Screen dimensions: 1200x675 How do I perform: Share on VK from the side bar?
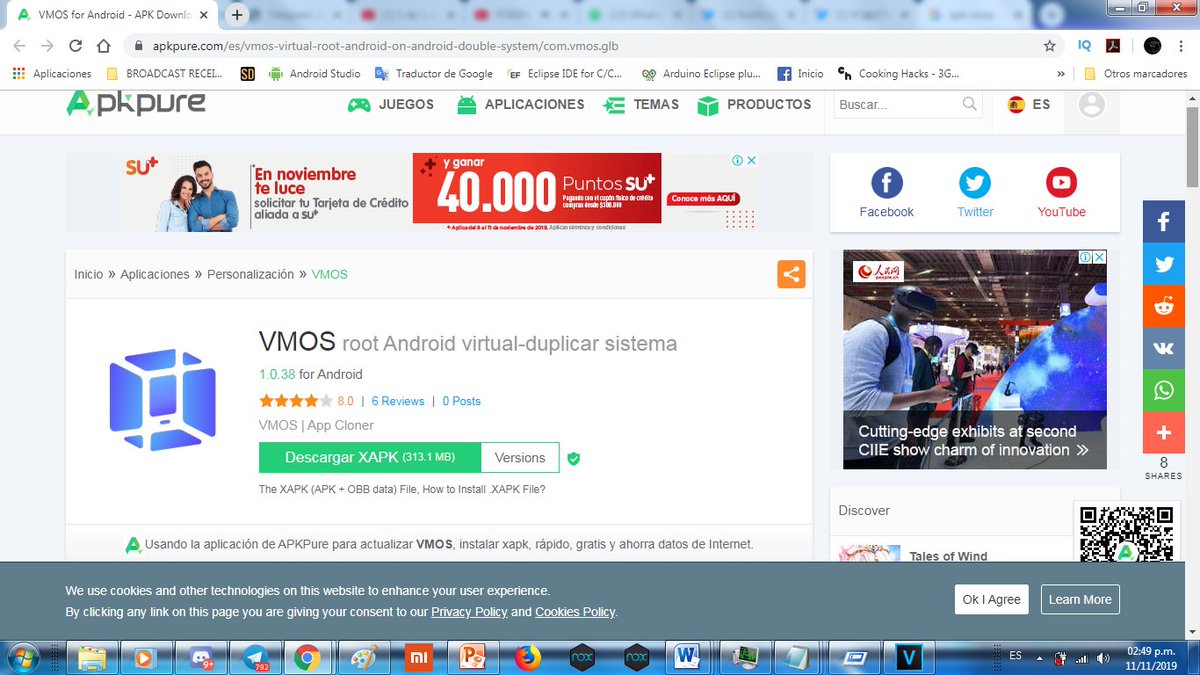click(x=1164, y=348)
